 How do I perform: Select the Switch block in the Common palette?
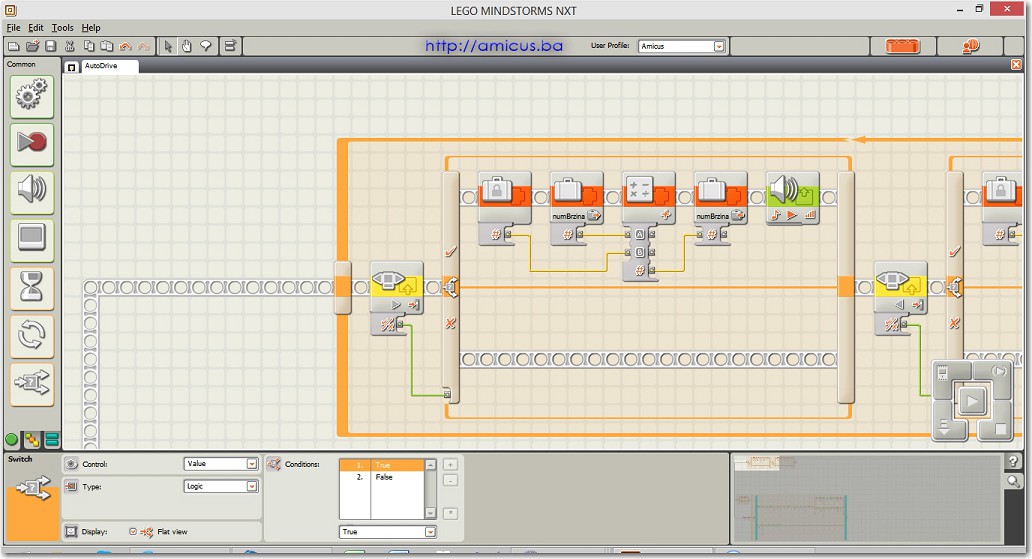[32, 384]
